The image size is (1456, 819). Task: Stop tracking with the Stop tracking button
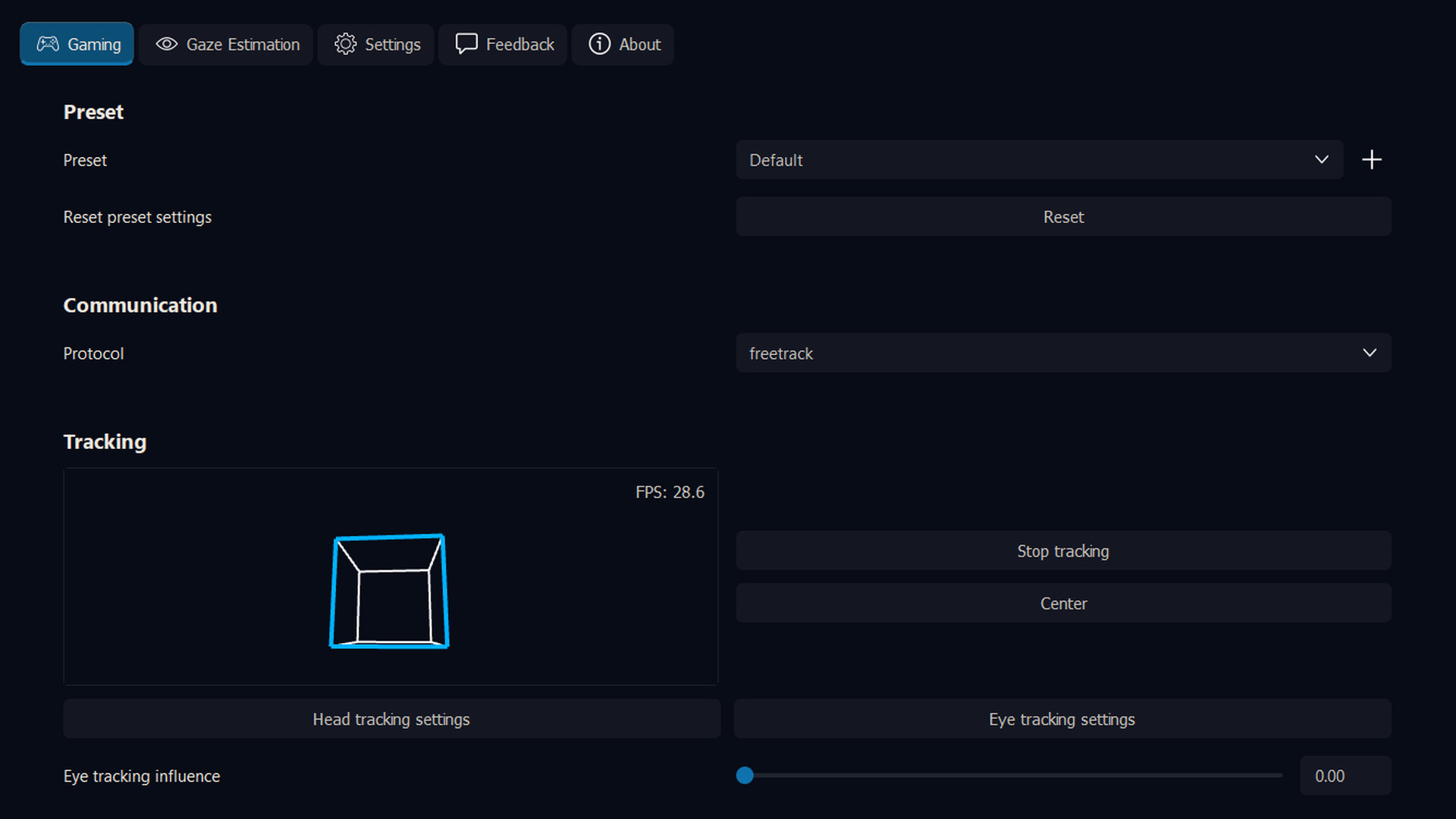coord(1062,551)
